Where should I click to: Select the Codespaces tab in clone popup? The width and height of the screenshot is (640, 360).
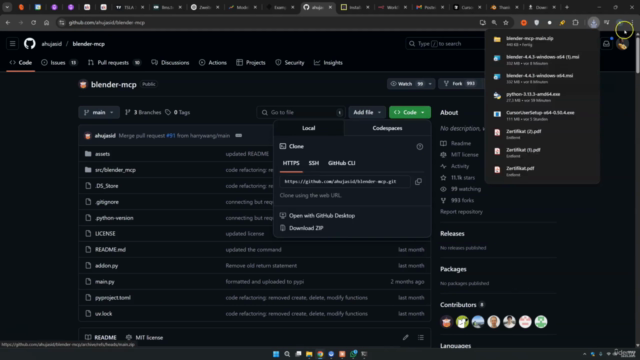tap(387, 128)
